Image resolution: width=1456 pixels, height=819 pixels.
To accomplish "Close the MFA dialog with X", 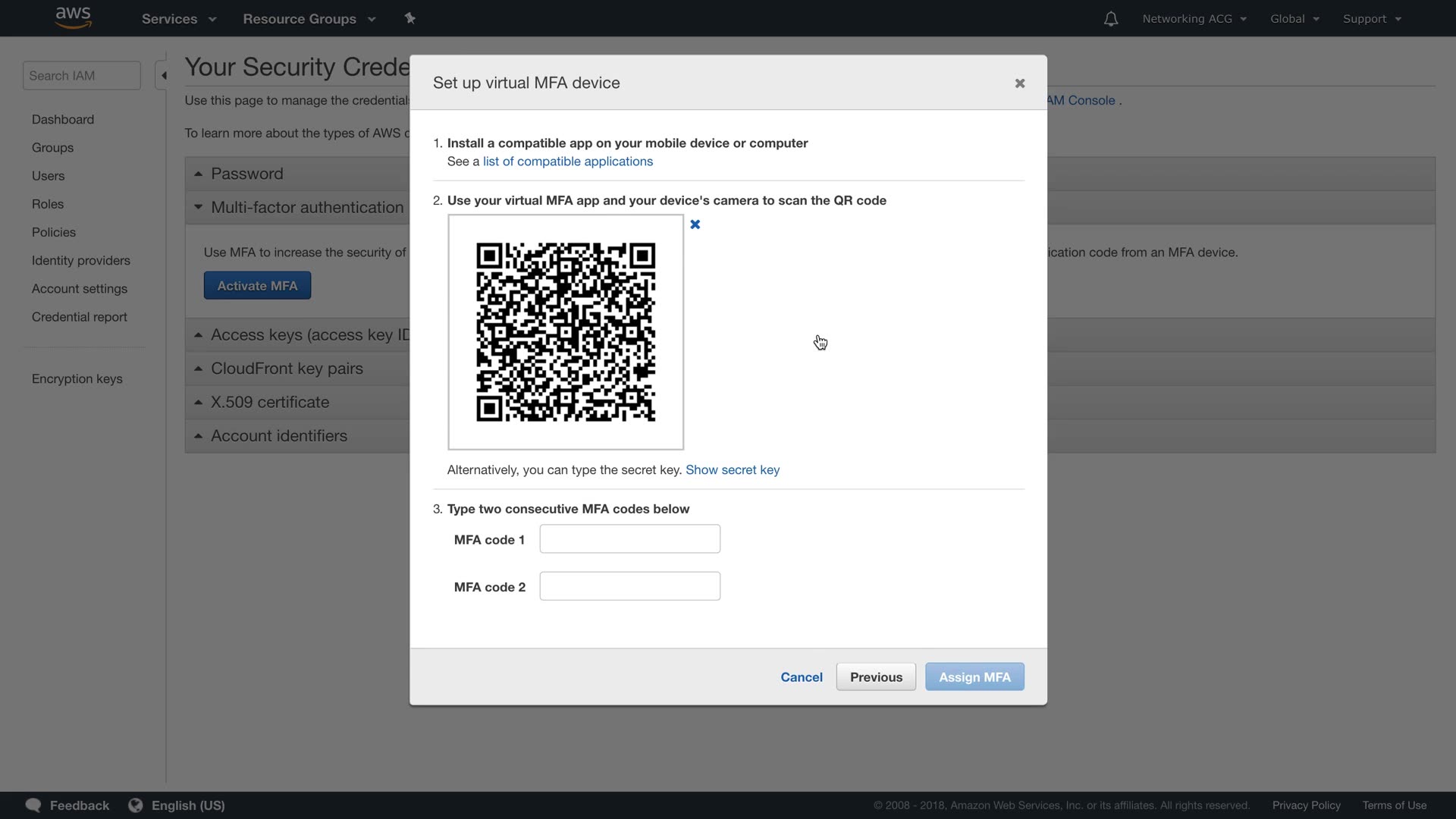I will [1019, 83].
